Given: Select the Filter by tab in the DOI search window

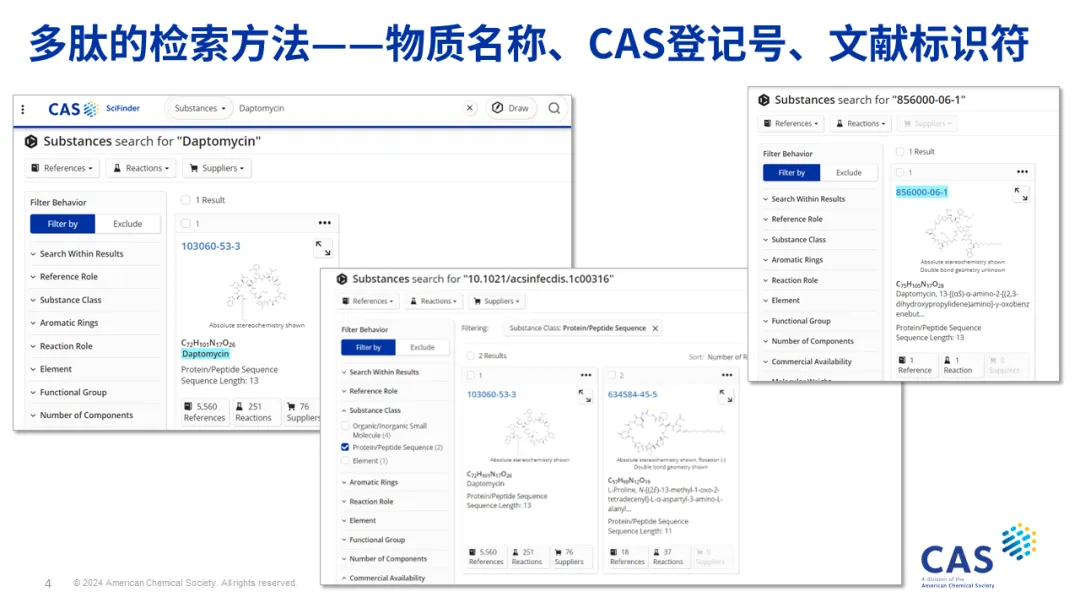Looking at the screenshot, I should 368,348.
